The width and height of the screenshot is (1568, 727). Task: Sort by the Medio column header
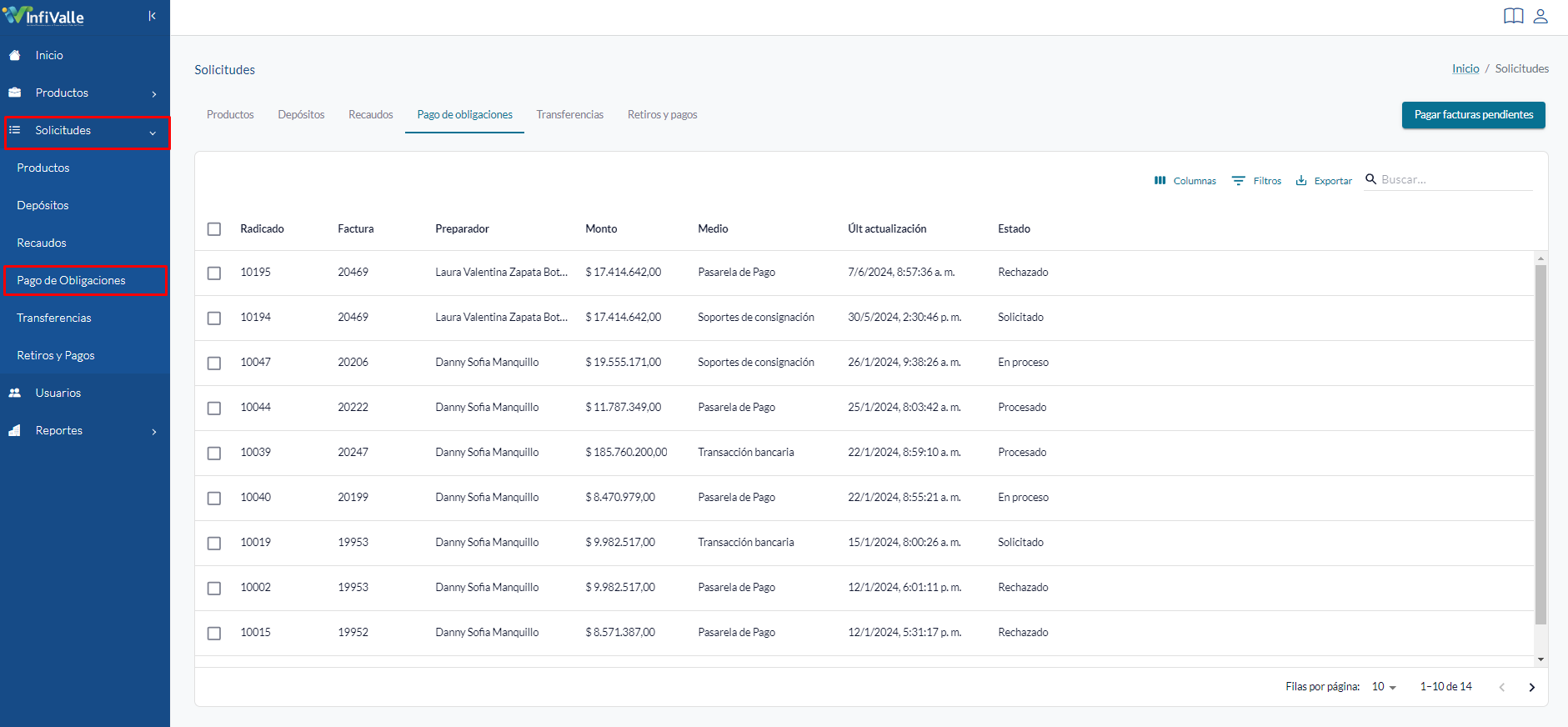713,228
